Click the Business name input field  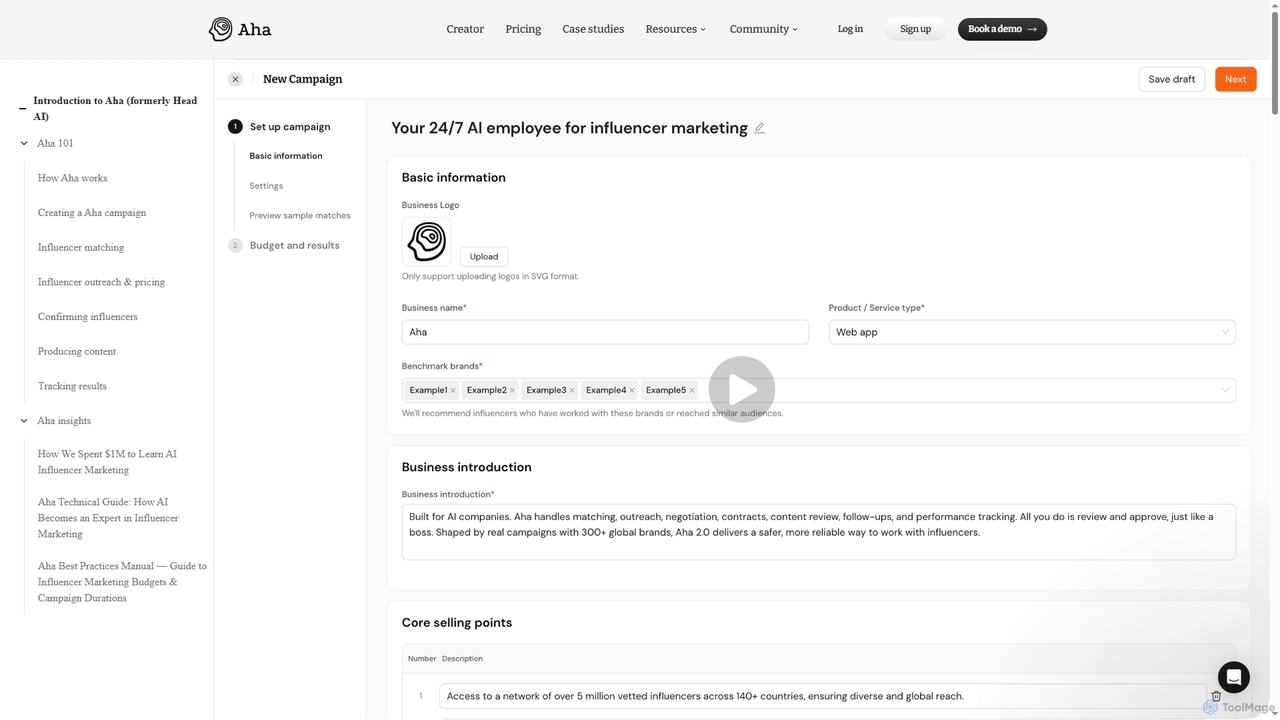(605, 332)
